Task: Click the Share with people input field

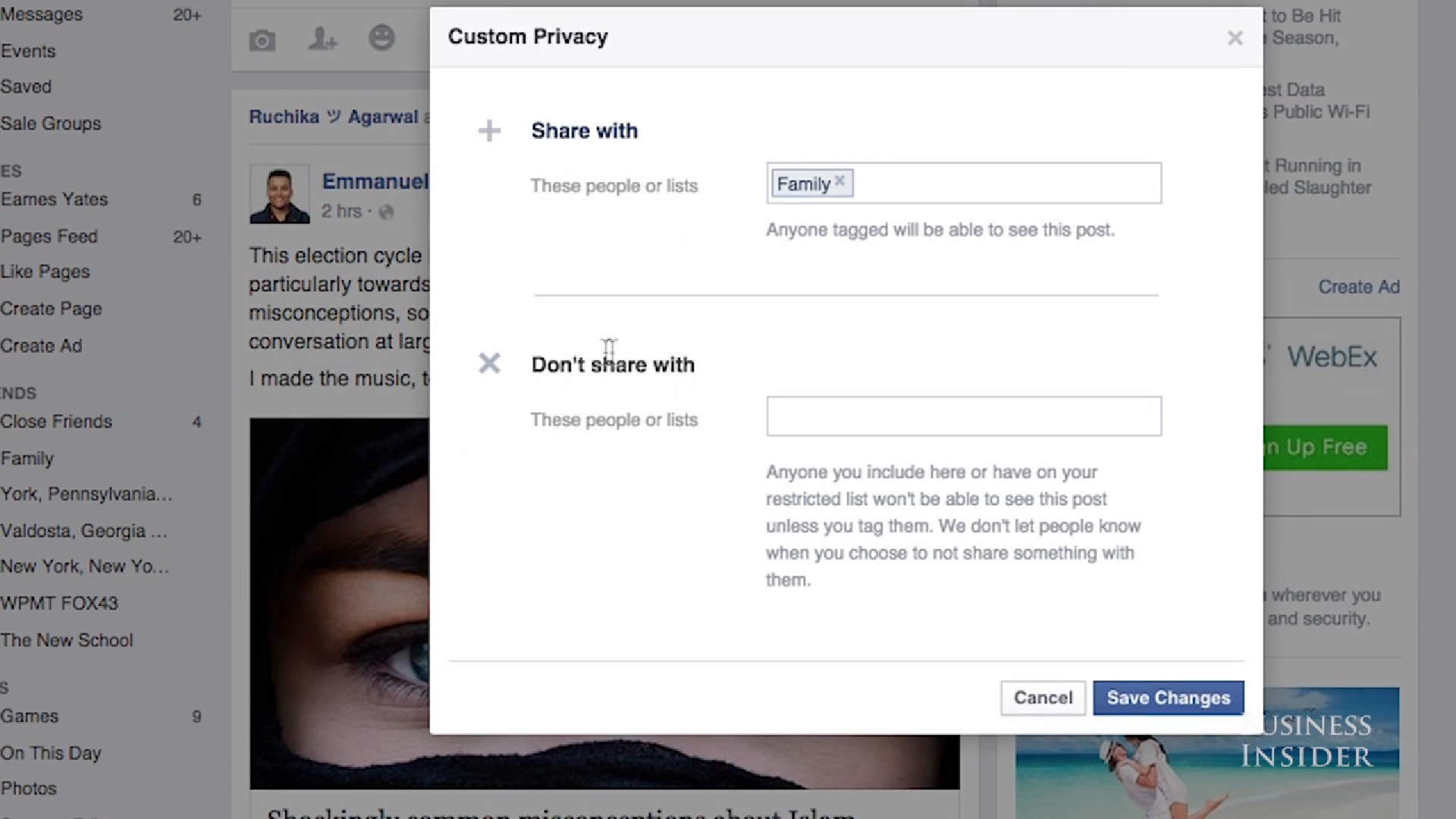Action: [x=1009, y=184]
